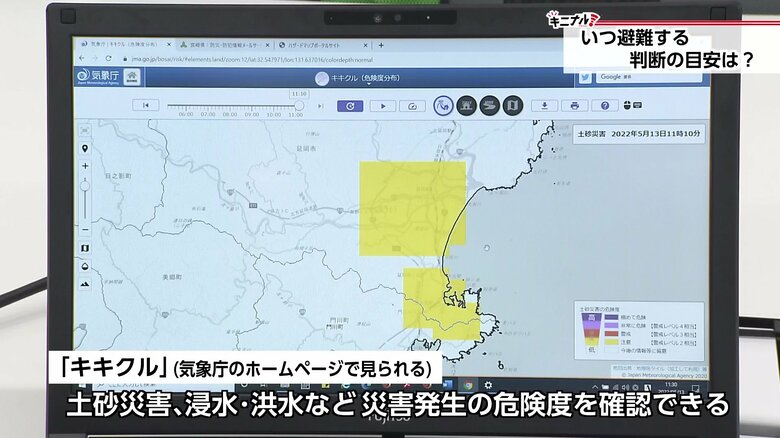Screen dimensions: 780x438
Task: Step timeline forward one frame
Action: tap(320, 106)
